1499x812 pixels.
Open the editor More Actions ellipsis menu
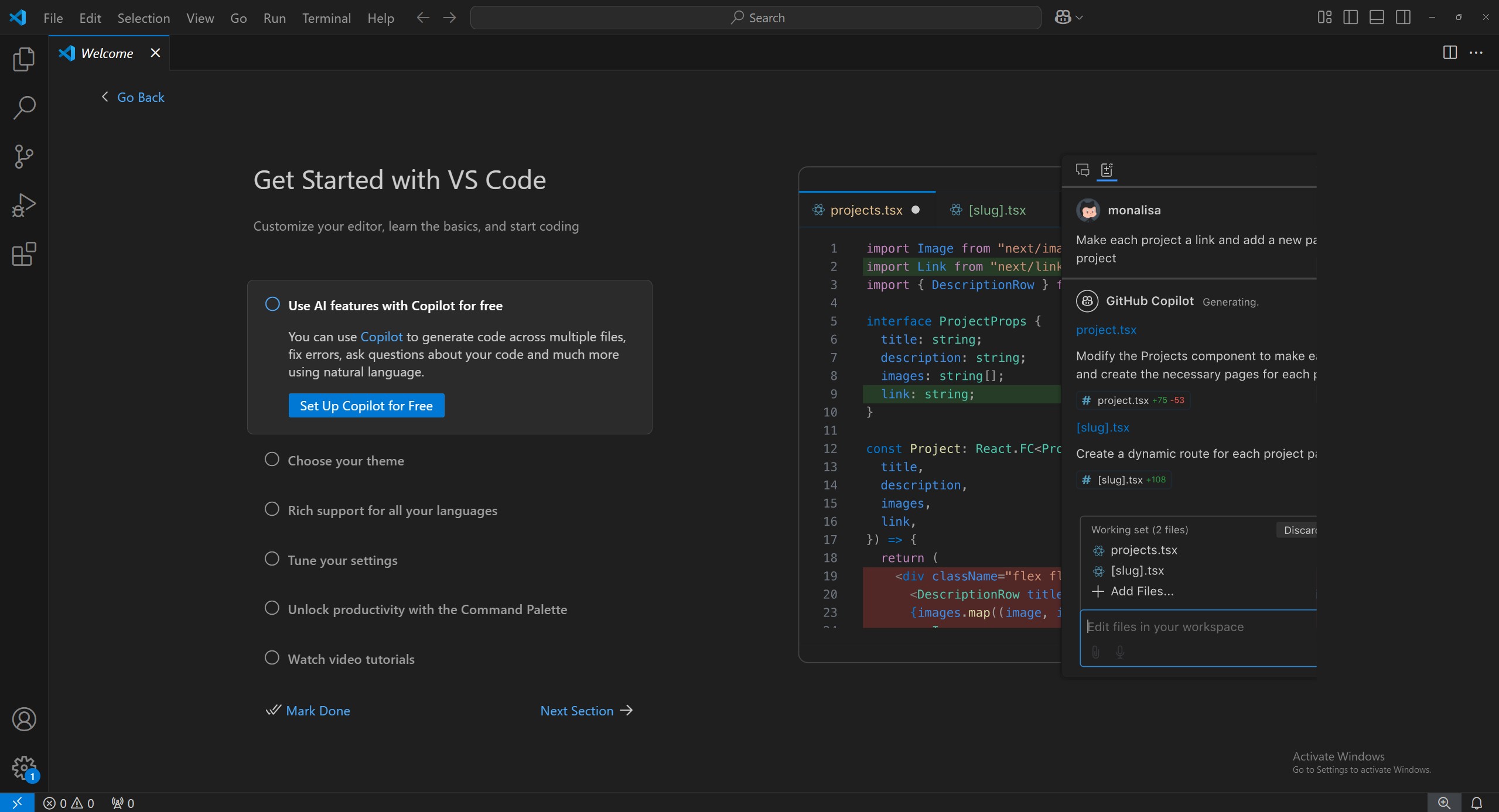point(1476,53)
